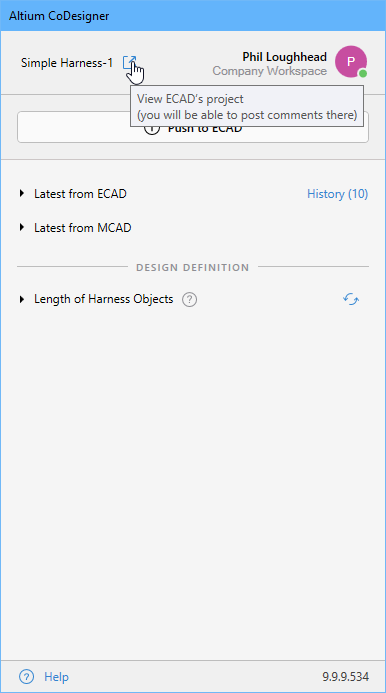Click the refresh harness lengths icon

351,299
